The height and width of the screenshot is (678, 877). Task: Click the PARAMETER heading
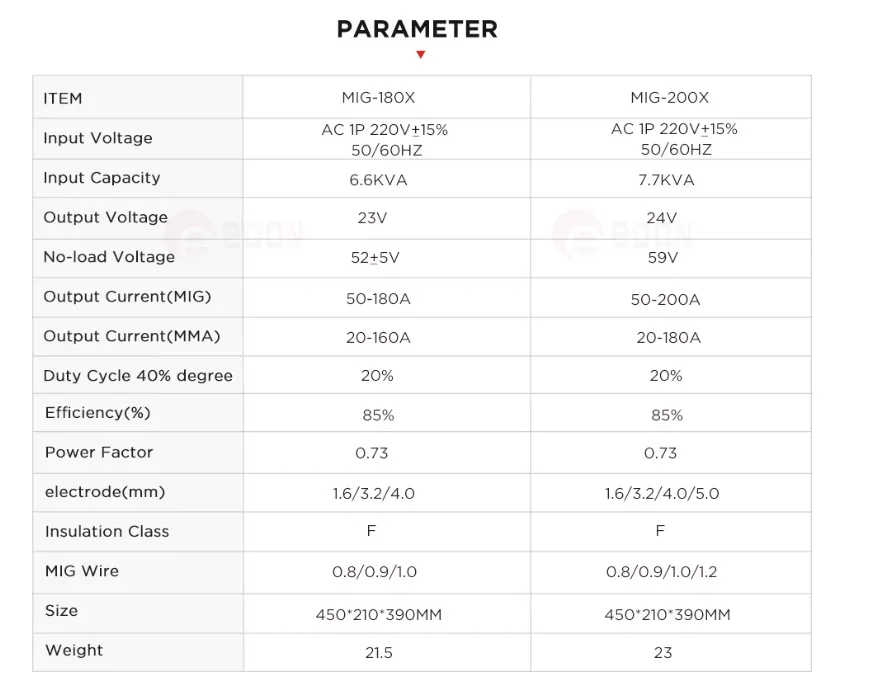click(417, 29)
